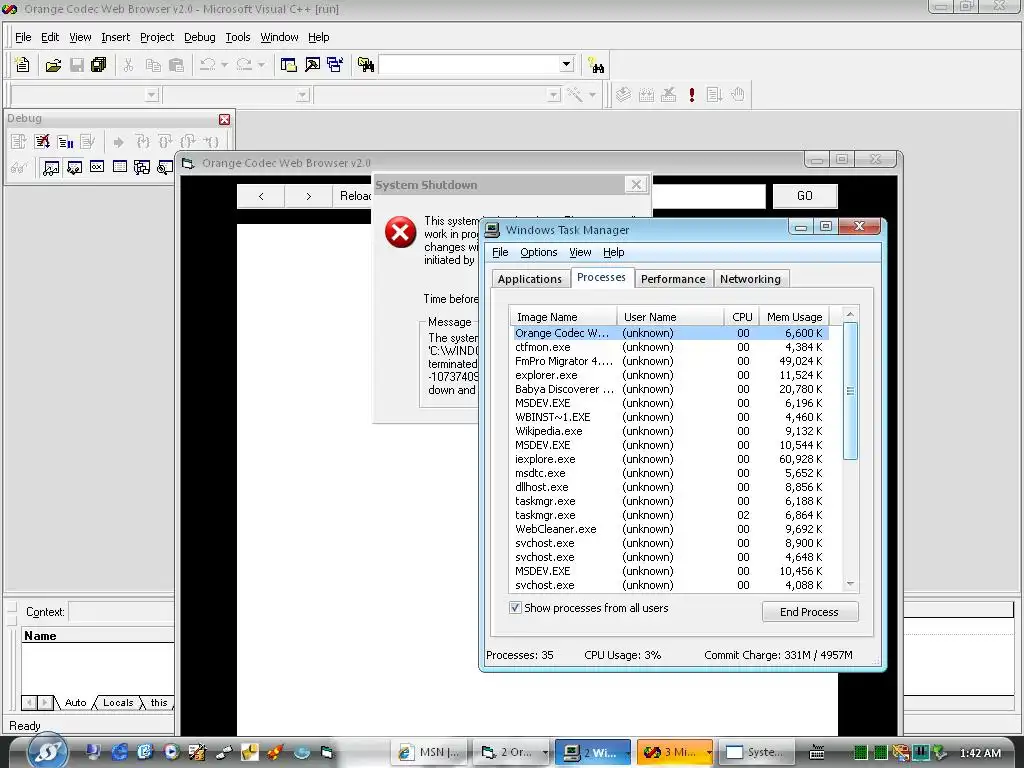The width and height of the screenshot is (1024, 768).
Task: Click the QuickWatch glasses icon
Action: 18,167
